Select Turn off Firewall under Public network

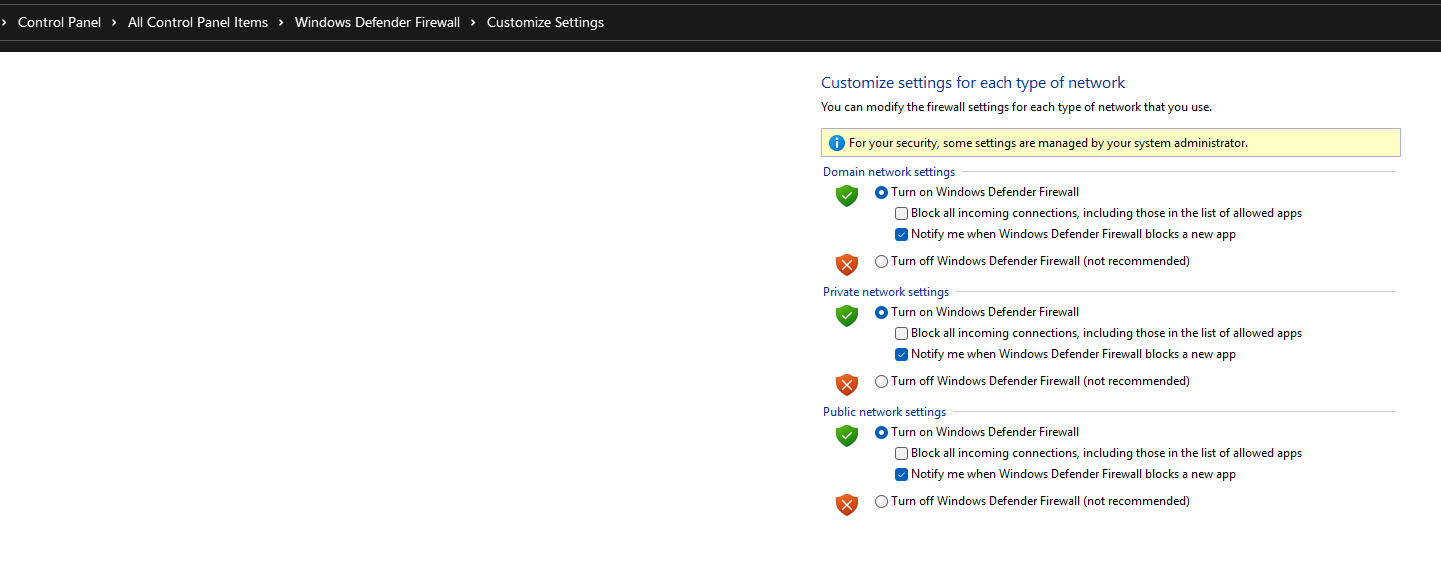tap(881, 501)
